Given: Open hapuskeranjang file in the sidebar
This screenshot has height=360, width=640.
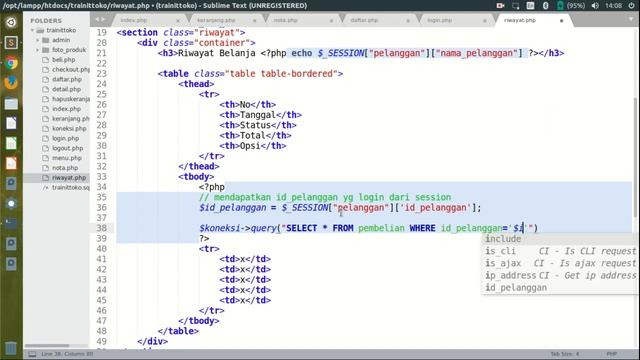Looking at the screenshot, I should (71, 99).
